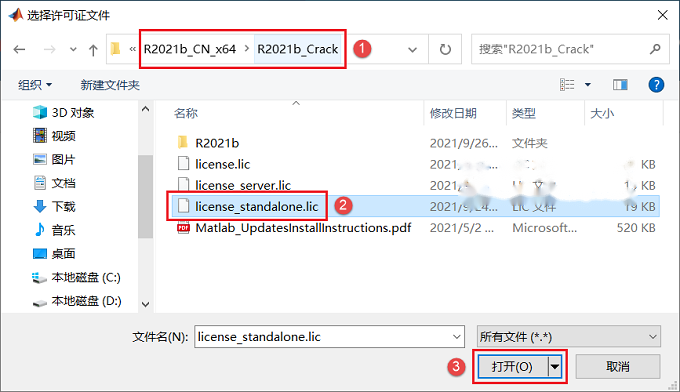Image resolution: width=680 pixels, height=392 pixels.
Task: Select 视频 in the sidebar
Action: pos(54,136)
